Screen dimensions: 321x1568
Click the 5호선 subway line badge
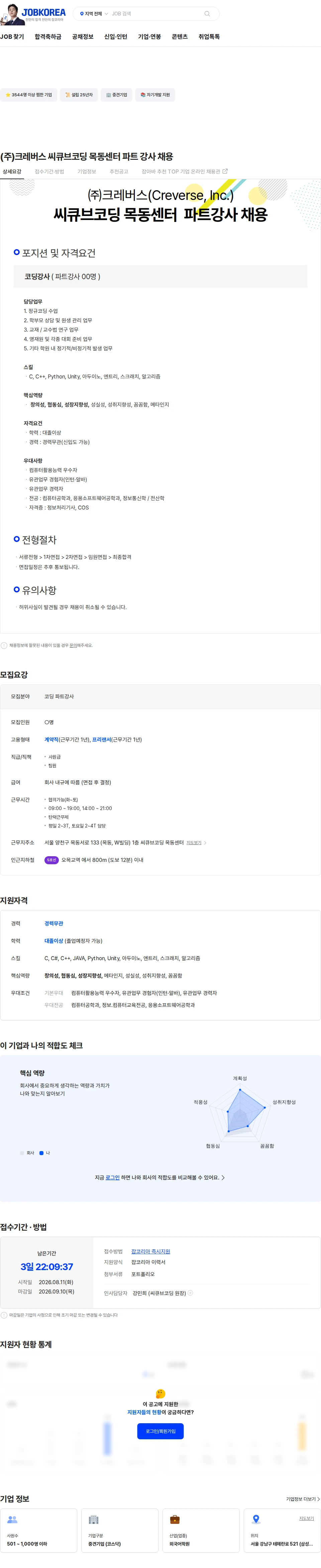[x=51, y=860]
